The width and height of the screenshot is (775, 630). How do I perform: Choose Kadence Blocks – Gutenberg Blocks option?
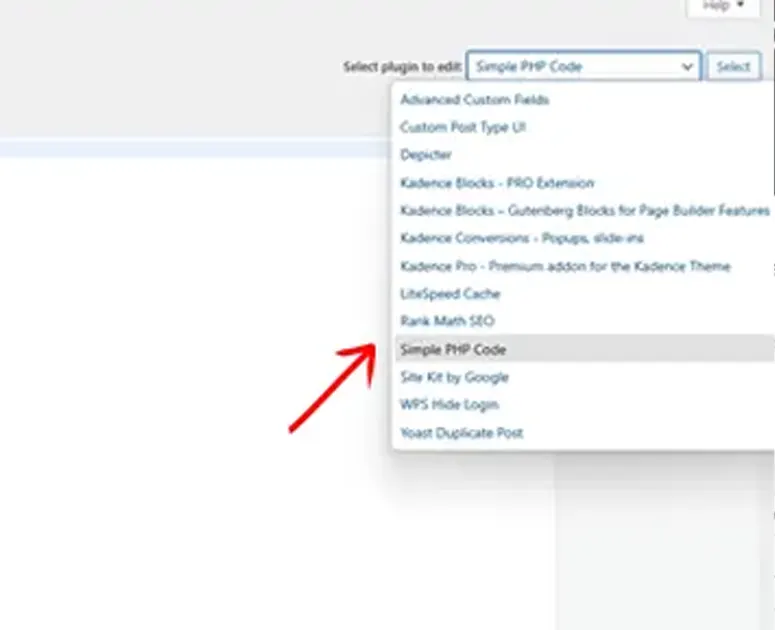click(584, 211)
